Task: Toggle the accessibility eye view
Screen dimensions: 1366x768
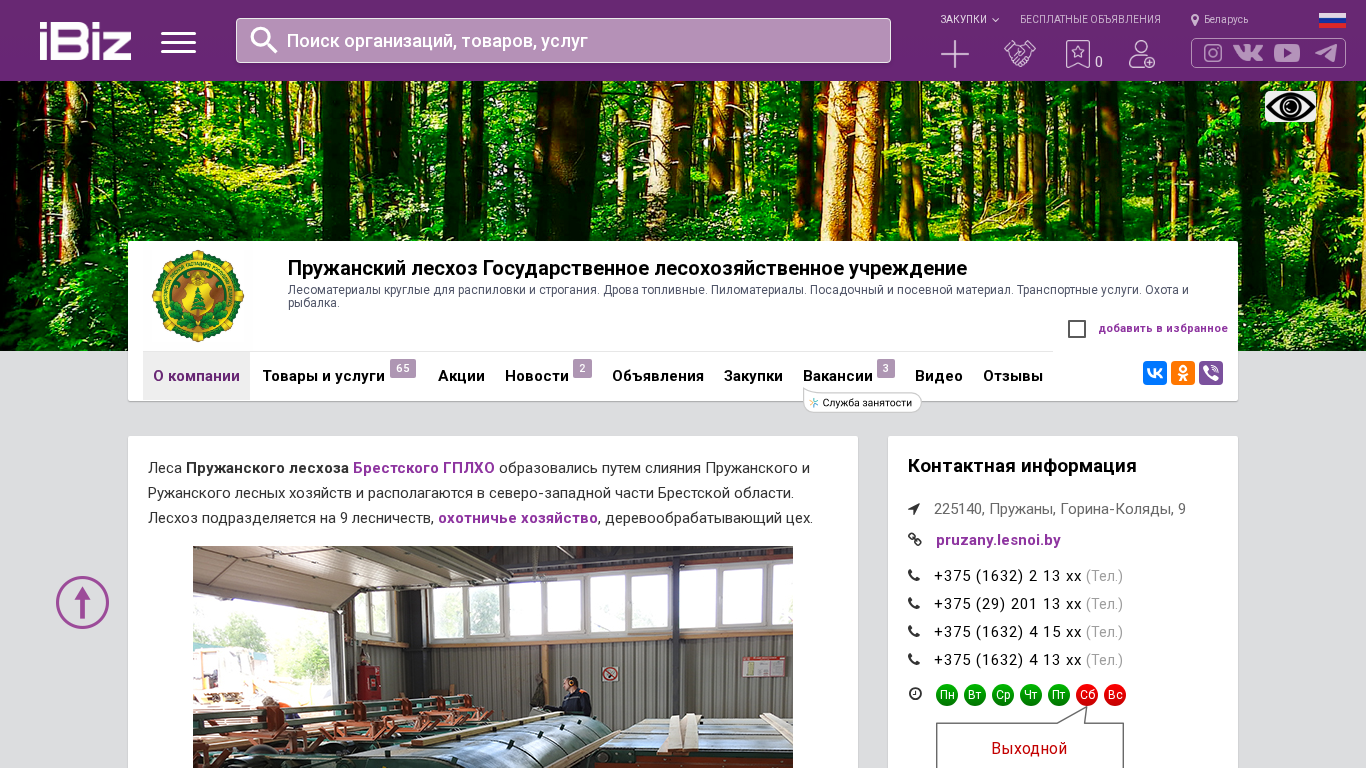Action: tap(1290, 106)
